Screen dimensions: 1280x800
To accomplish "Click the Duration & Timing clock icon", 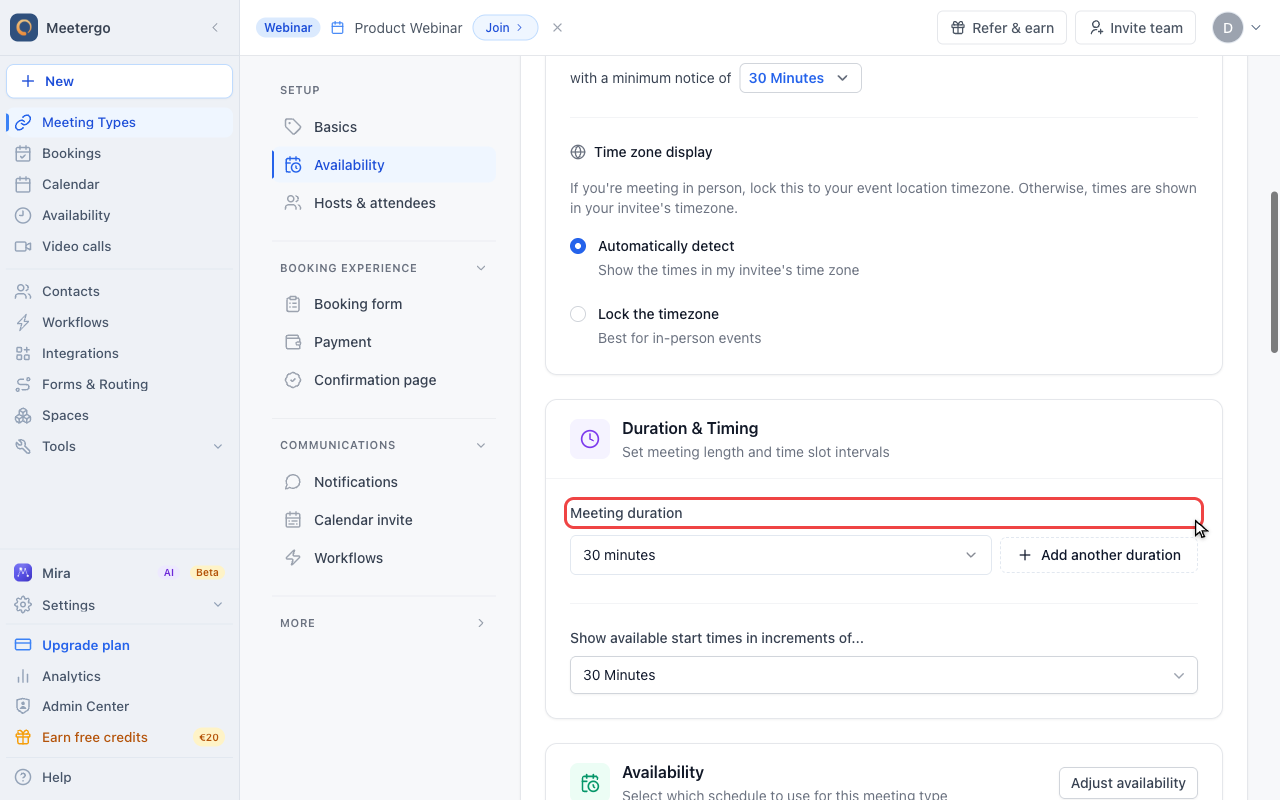I will pyautogui.click(x=590, y=439).
